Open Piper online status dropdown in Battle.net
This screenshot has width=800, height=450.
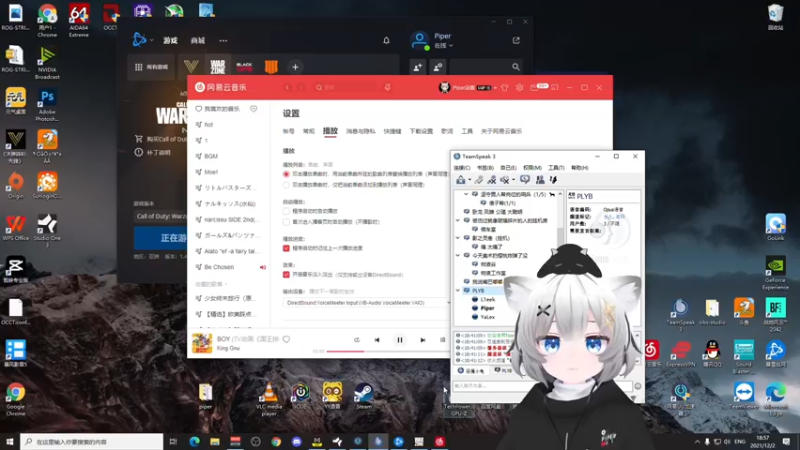click(443, 46)
